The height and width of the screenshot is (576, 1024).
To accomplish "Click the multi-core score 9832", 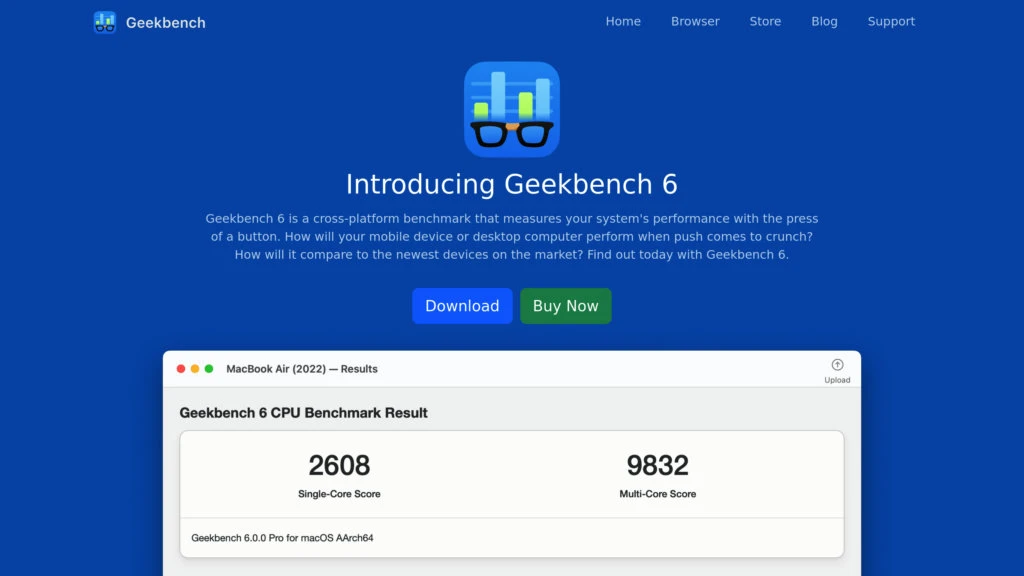I will point(657,465).
